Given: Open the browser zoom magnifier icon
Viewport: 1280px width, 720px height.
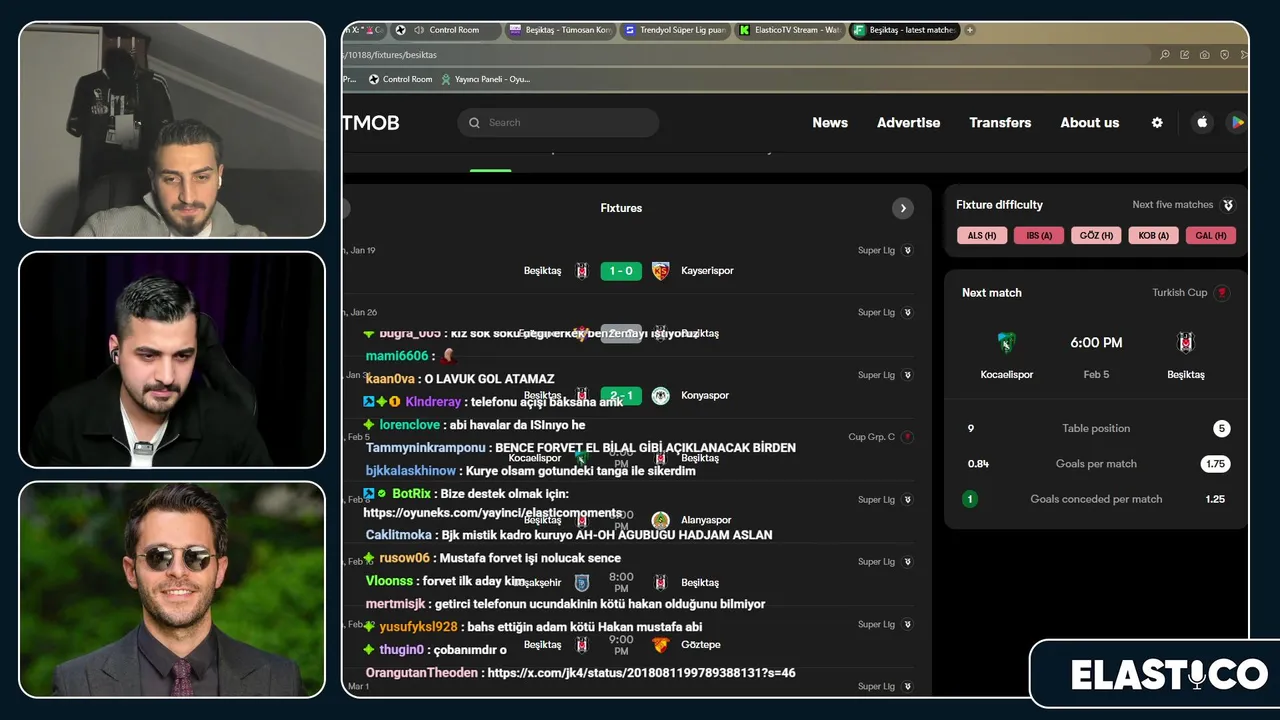Looking at the screenshot, I should 1165,55.
